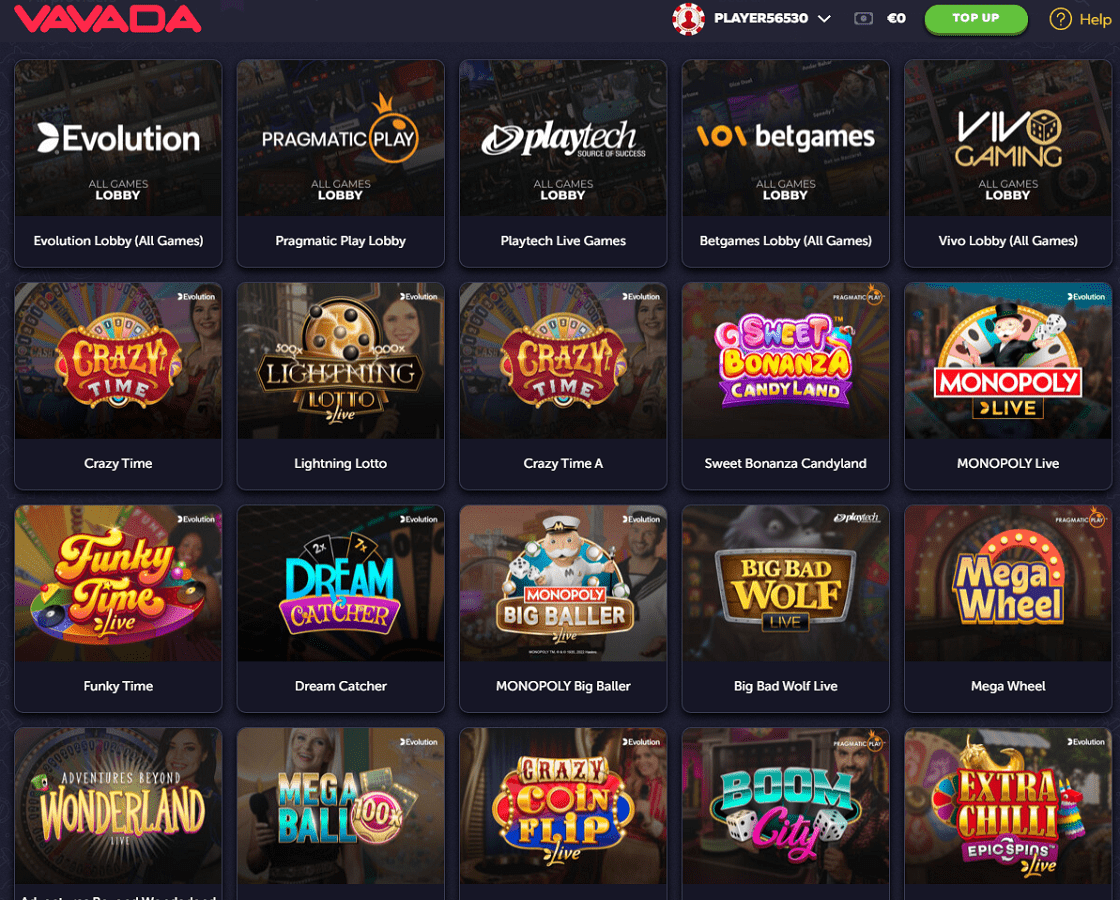Click the Vavada logo
Viewport: 1120px width, 900px height.
[108, 19]
